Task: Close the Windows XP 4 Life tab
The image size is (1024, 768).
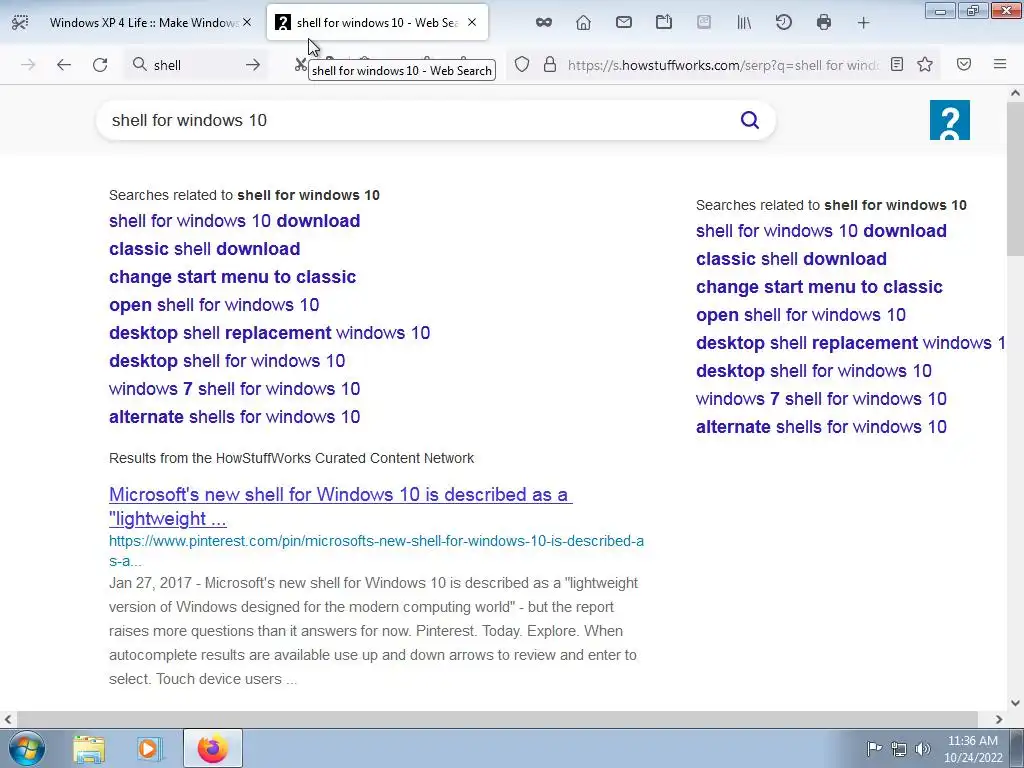Action: pyautogui.click(x=247, y=22)
